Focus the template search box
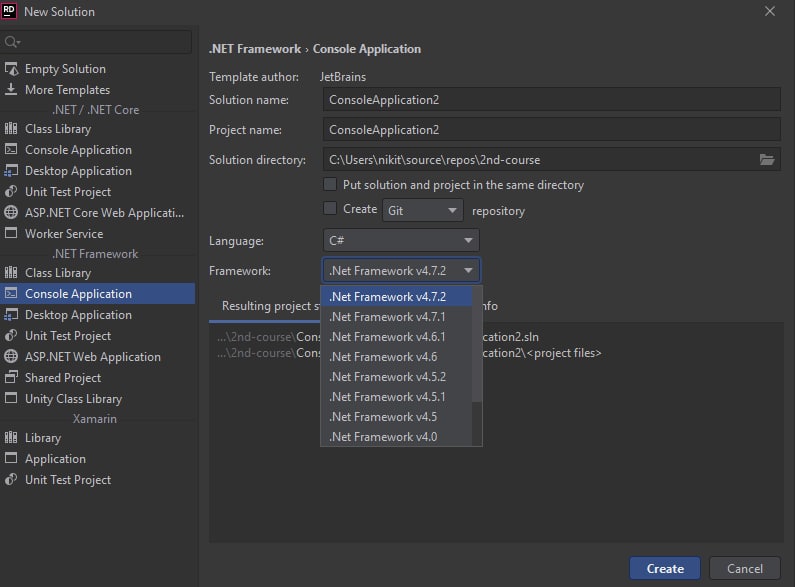The image size is (795, 587). 96,42
